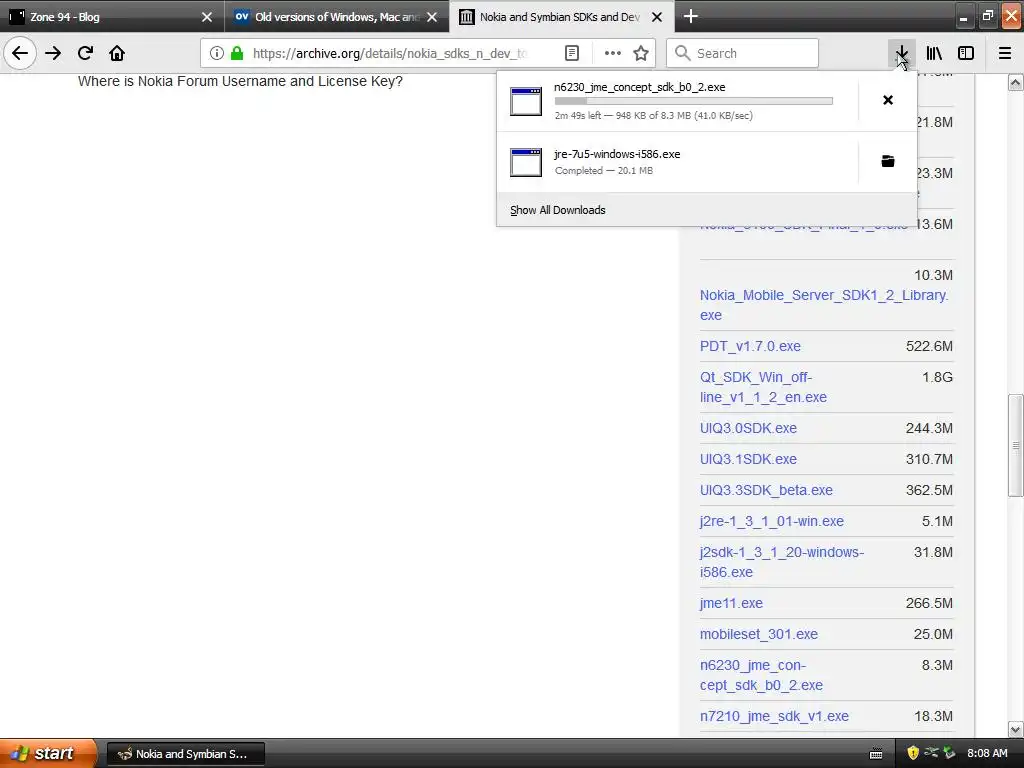Download mobileset_301.exe
The width and height of the screenshot is (1024, 768).
pyautogui.click(x=759, y=634)
